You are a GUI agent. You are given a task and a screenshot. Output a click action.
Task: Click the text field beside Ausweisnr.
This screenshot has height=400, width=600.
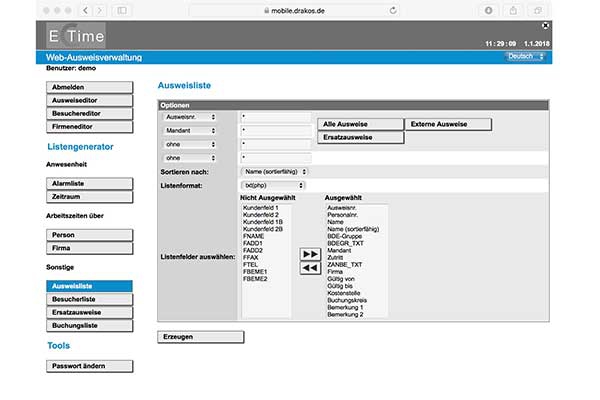[275, 118]
